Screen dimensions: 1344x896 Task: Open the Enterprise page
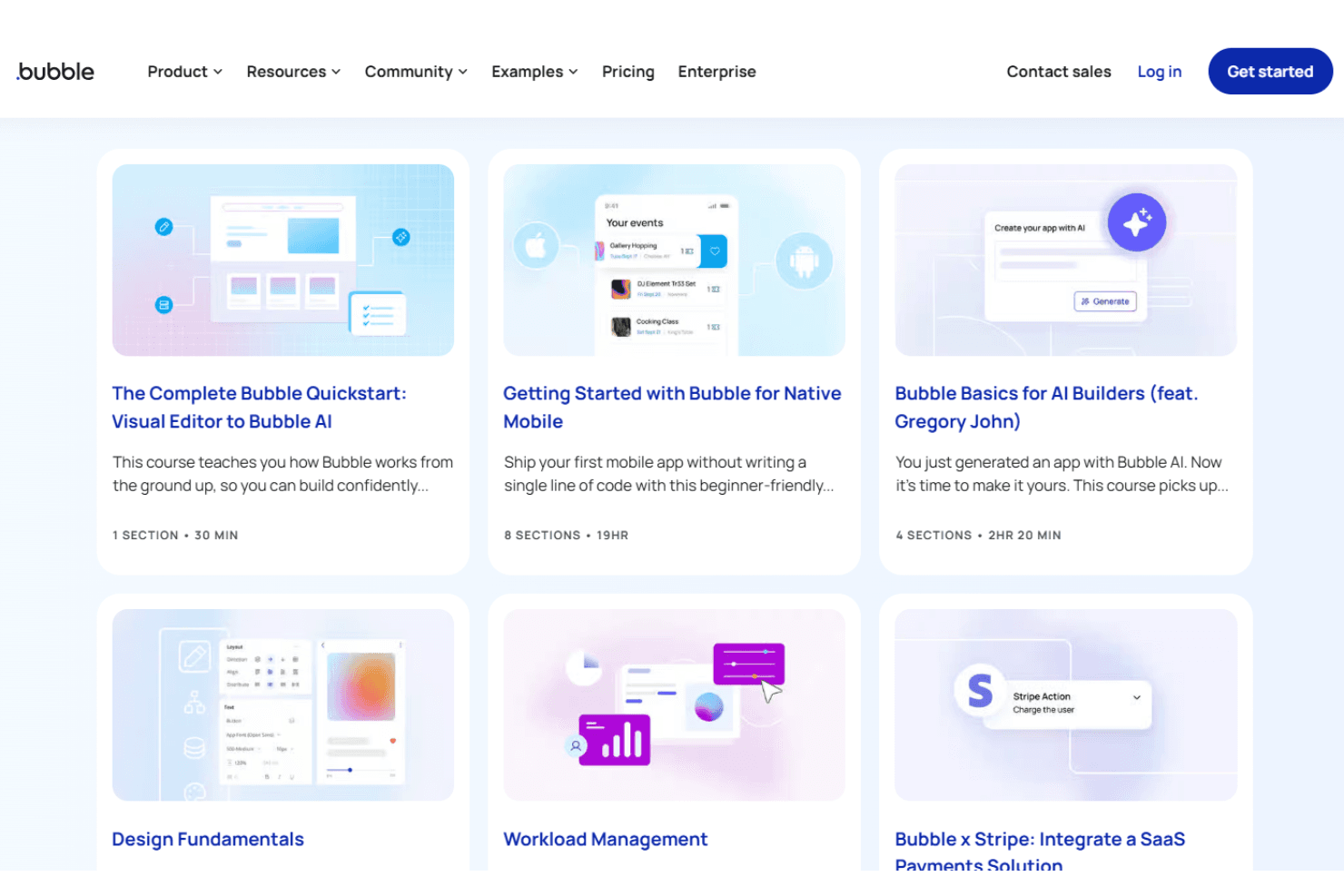click(x=716, y=72)
